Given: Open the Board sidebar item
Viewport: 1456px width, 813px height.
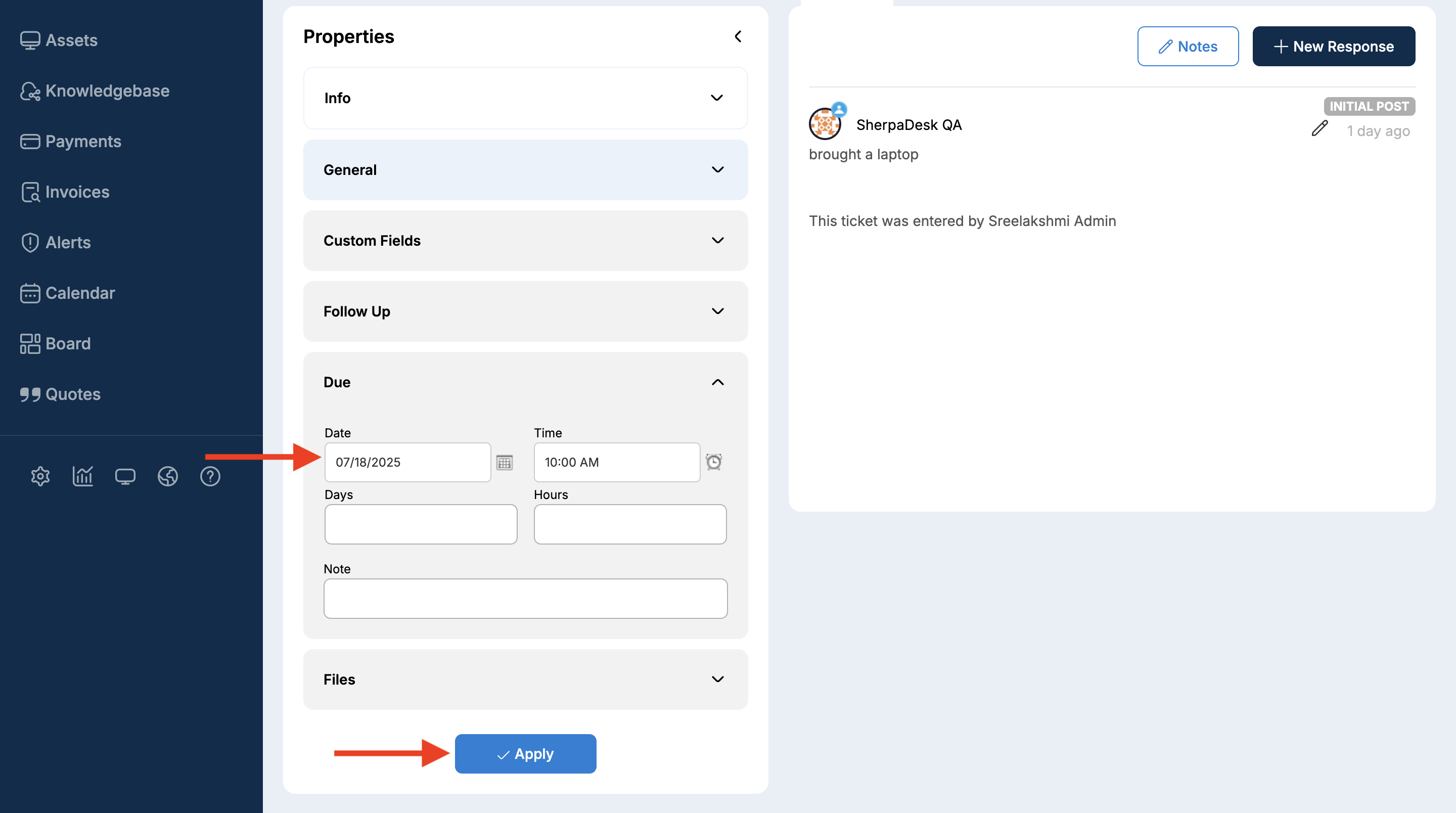Looking at the screenshot, I should (68, 343).
